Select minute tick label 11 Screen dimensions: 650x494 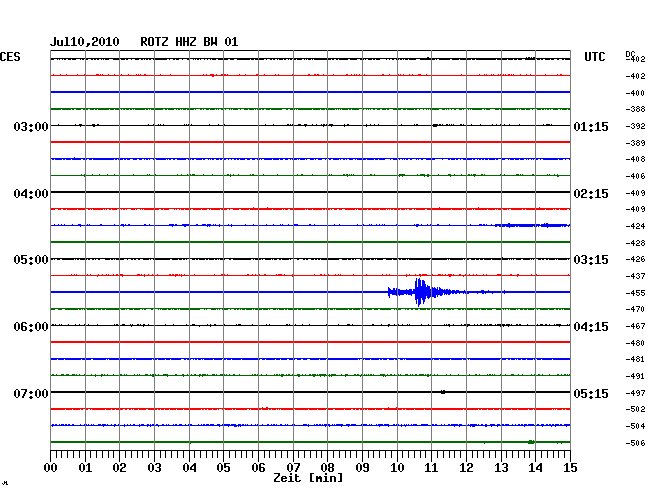[431, 468]
